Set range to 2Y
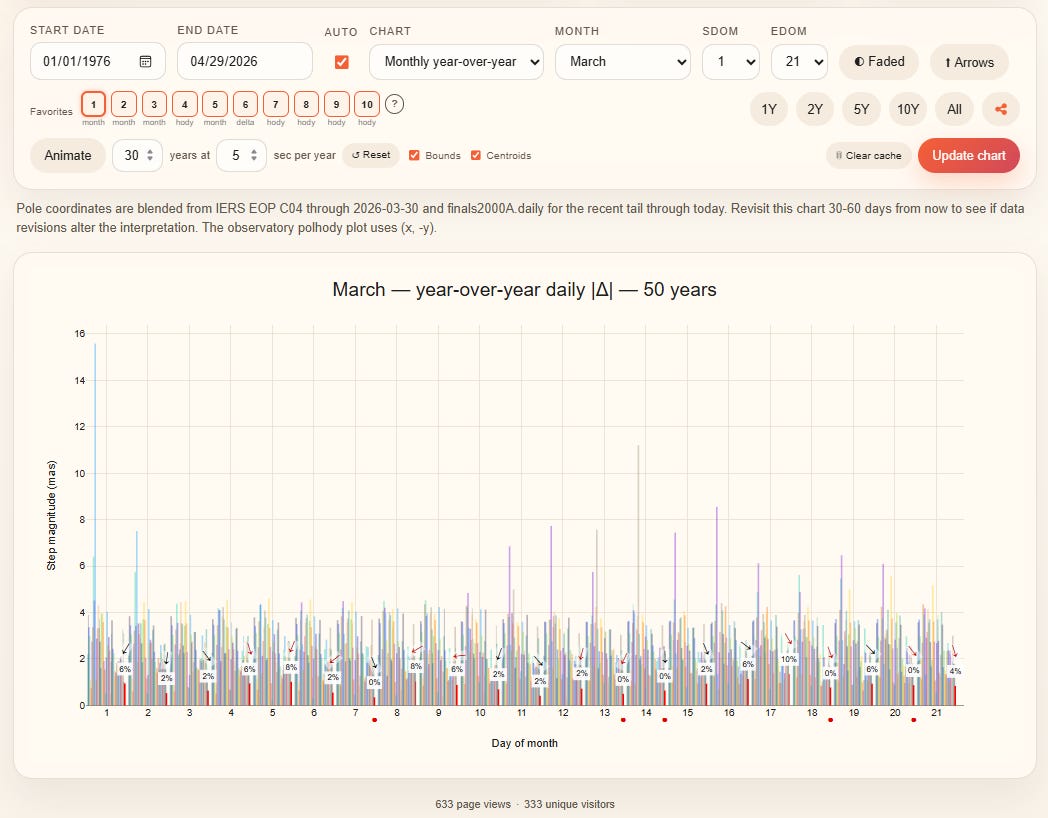The height and width of the screenshot is (818, 1048). pyautogui.click(x=815, y=109)
